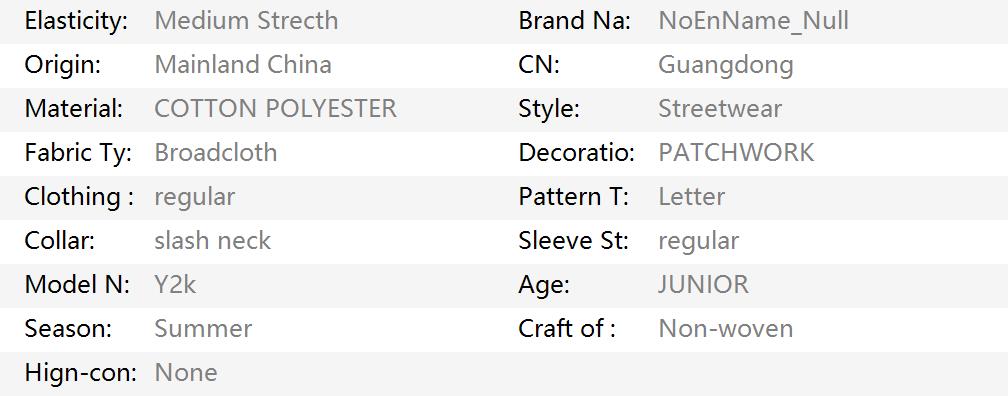The width and height of the screenshot is (1008, 396).
Task: Click the NoEnName_Null brand value
Action: click(753, 21)
